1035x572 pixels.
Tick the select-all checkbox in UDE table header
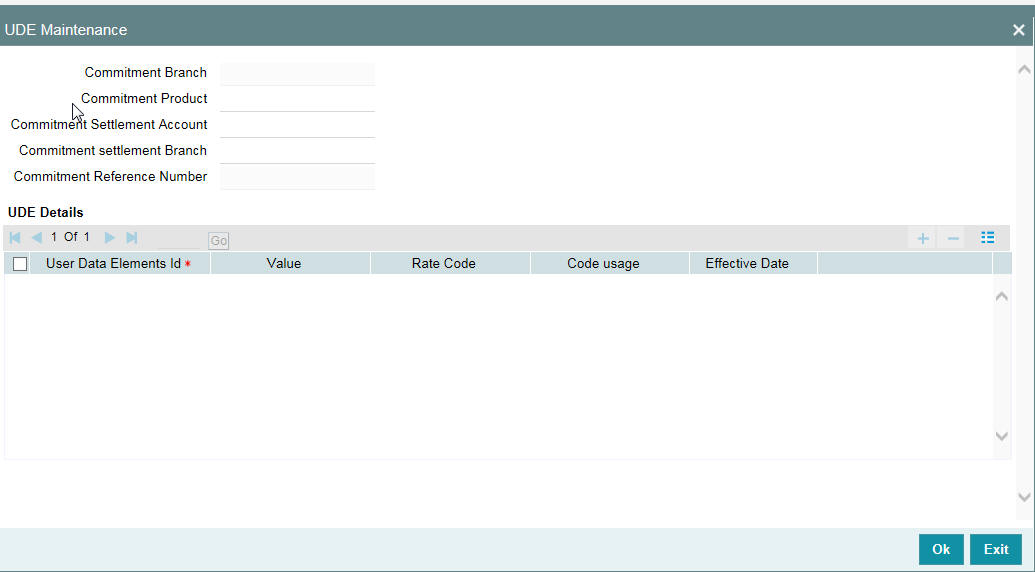pos(20,264)
